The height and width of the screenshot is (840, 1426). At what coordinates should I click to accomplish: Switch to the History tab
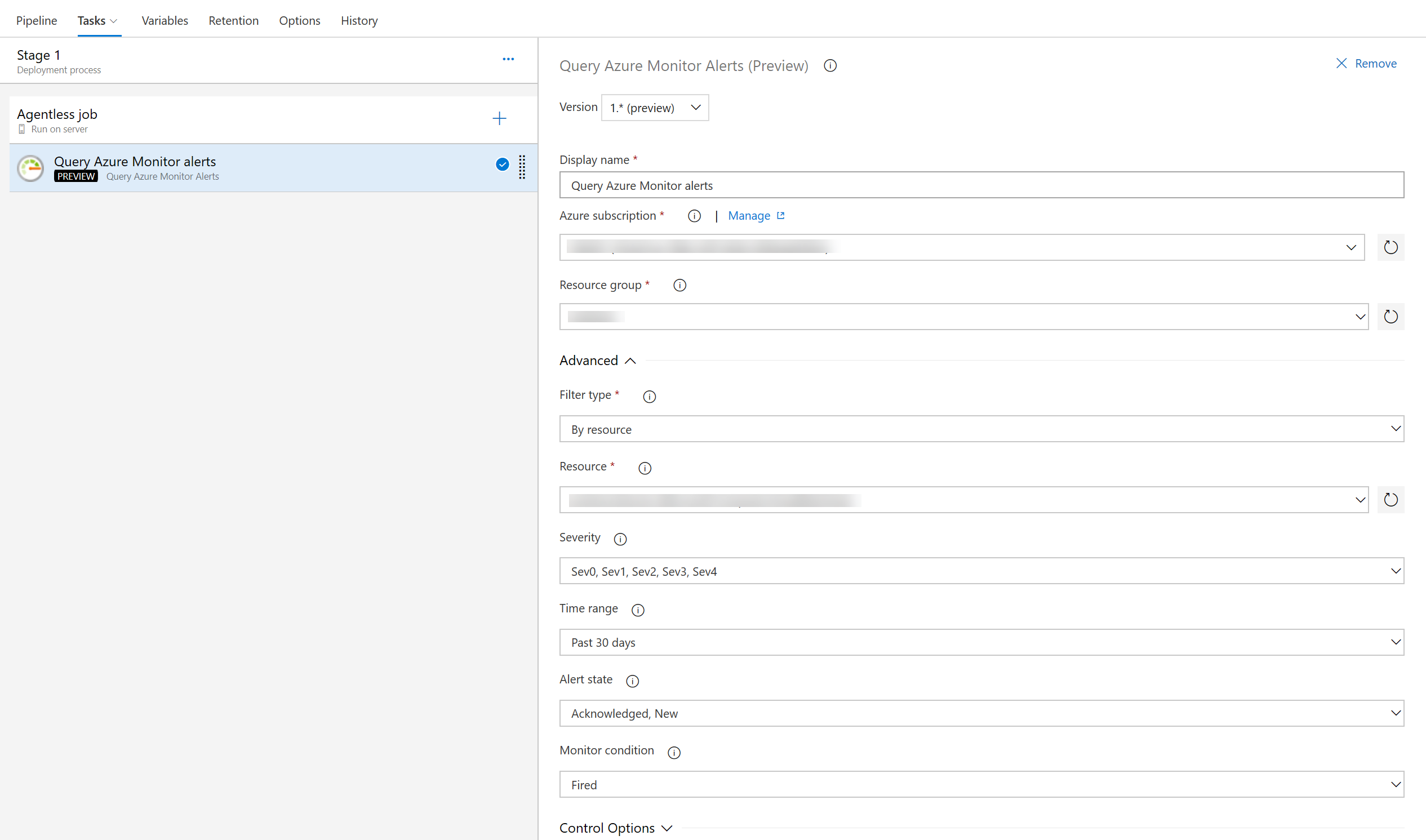(359, 20)
